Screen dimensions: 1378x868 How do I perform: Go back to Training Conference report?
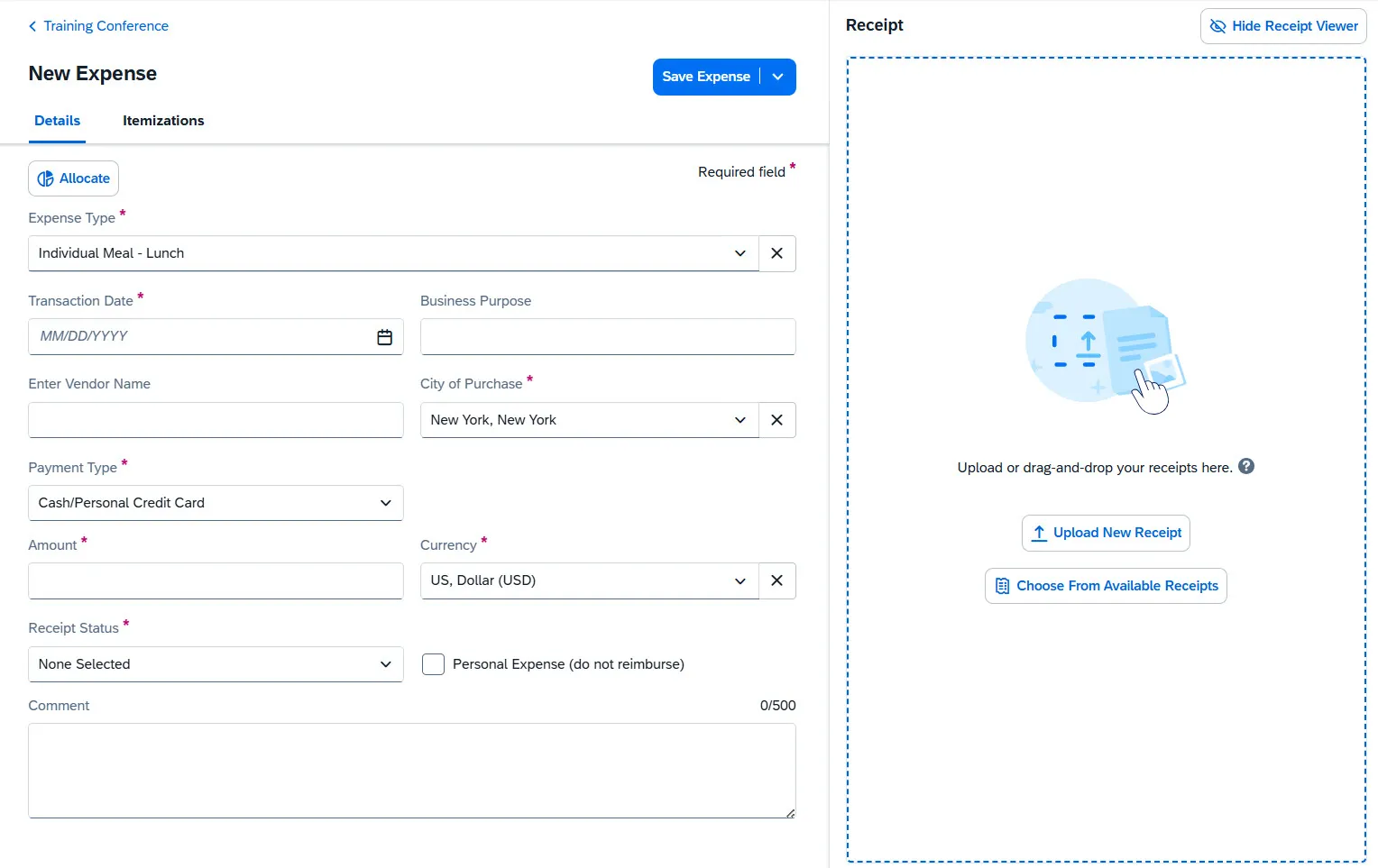pyautogui.click(x=98, y=26)
